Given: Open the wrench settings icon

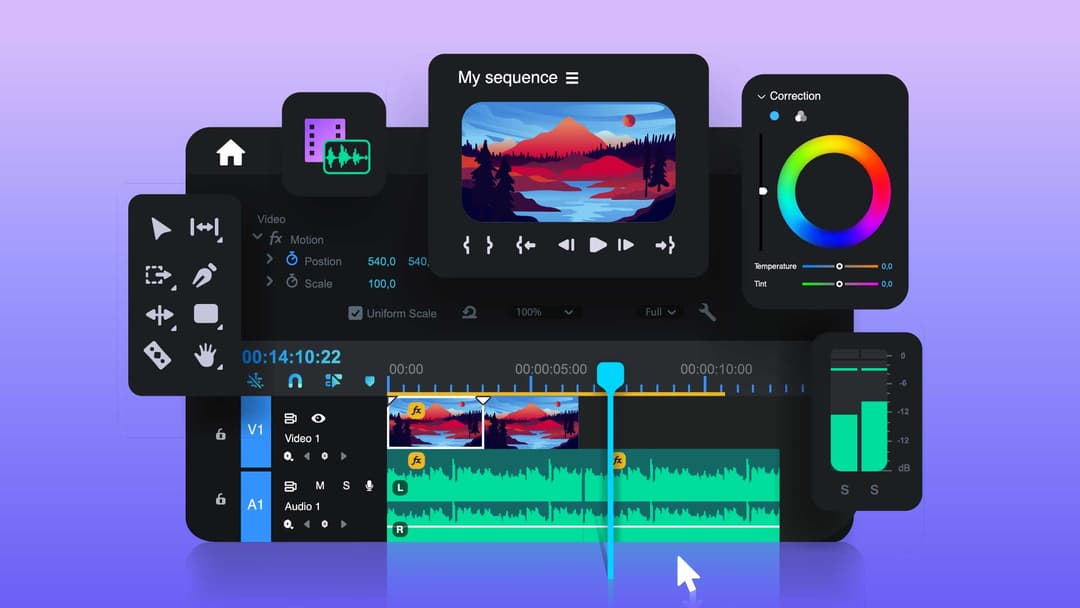Looking at the screenshot, I should coord(707,312).
